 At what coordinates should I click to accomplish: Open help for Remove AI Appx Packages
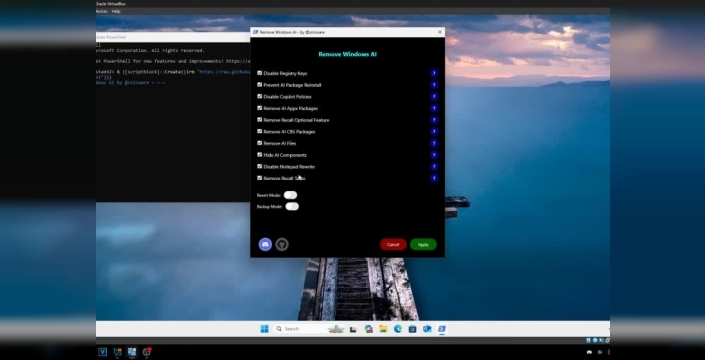(434, 108)
